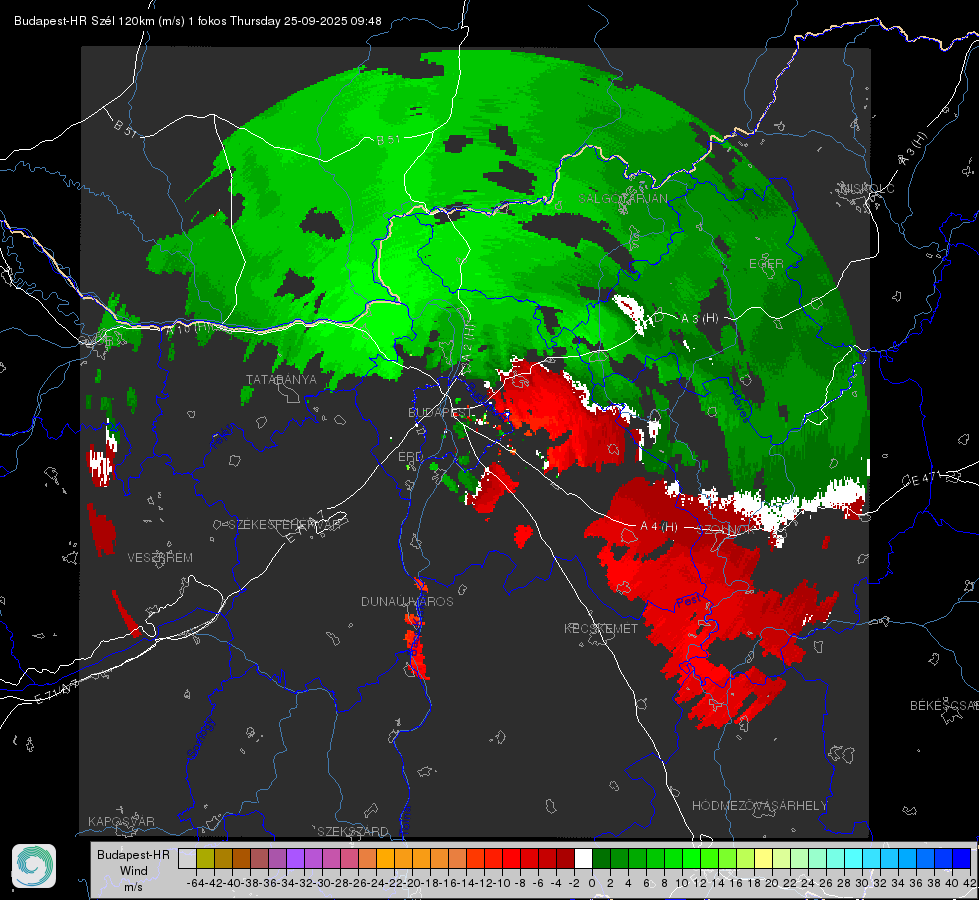Screen dimensions: 979x900
Task: Click the DUNAUJVAROS city label
Action: (407, 601)
